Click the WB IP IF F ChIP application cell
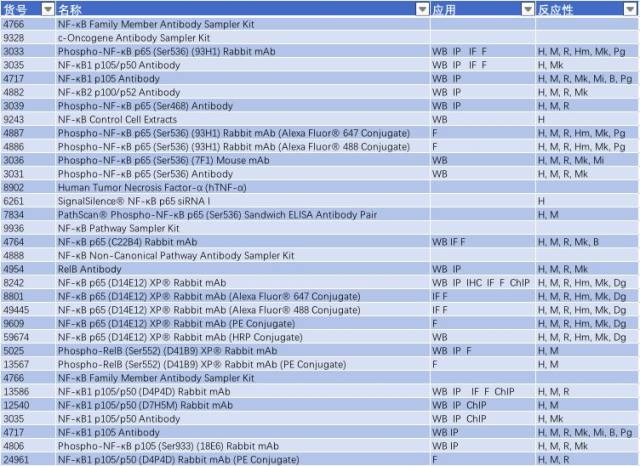 tap(482, 391)
